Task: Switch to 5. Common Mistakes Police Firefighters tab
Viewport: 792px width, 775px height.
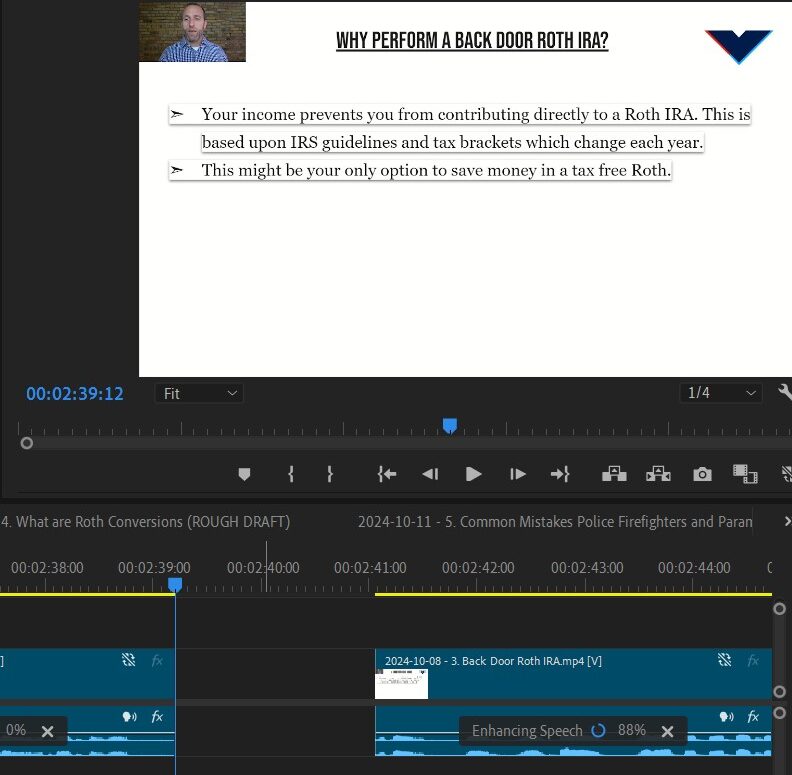Action: [555, 521]
